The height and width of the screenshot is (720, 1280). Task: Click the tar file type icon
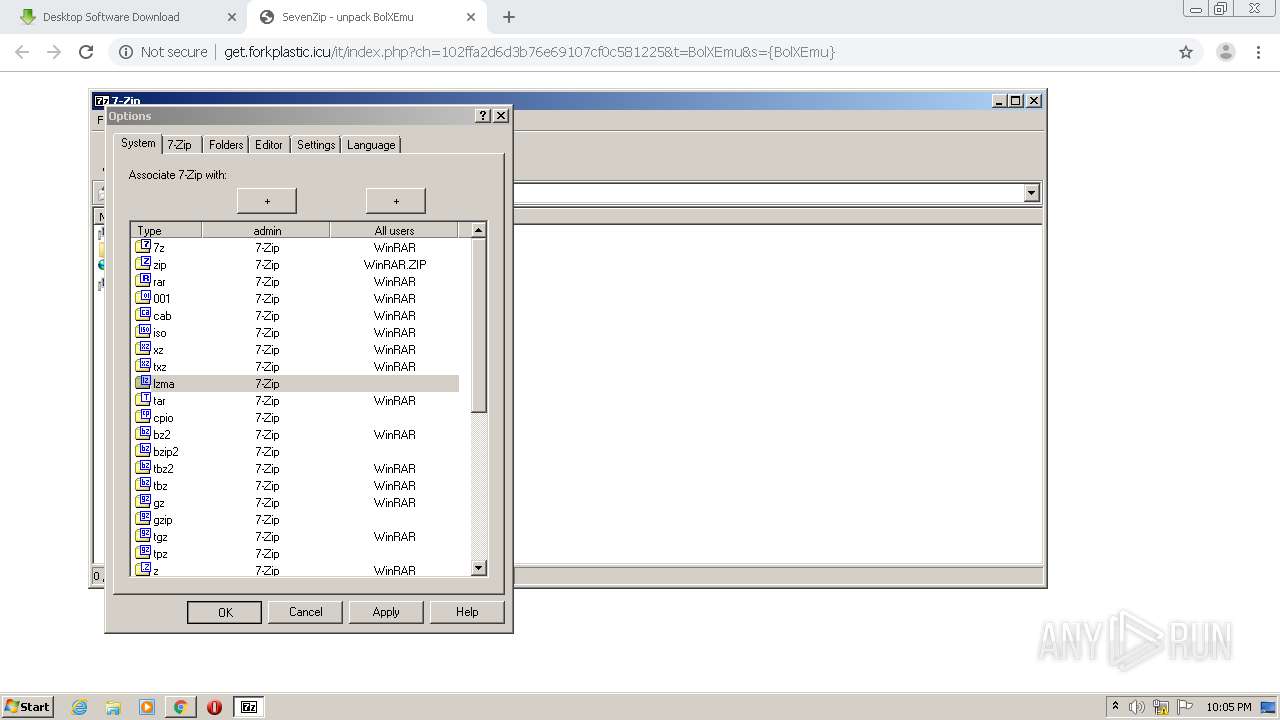143,400
